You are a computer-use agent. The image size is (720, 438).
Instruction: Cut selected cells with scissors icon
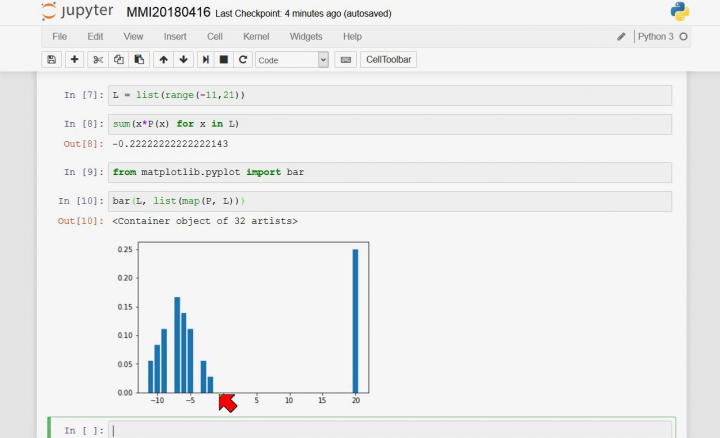(x=98, y=60)
